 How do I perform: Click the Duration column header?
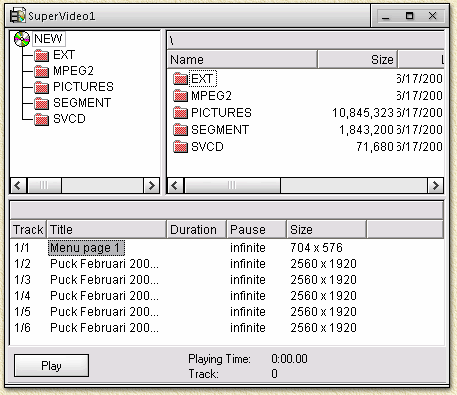[x=197, y=230]
